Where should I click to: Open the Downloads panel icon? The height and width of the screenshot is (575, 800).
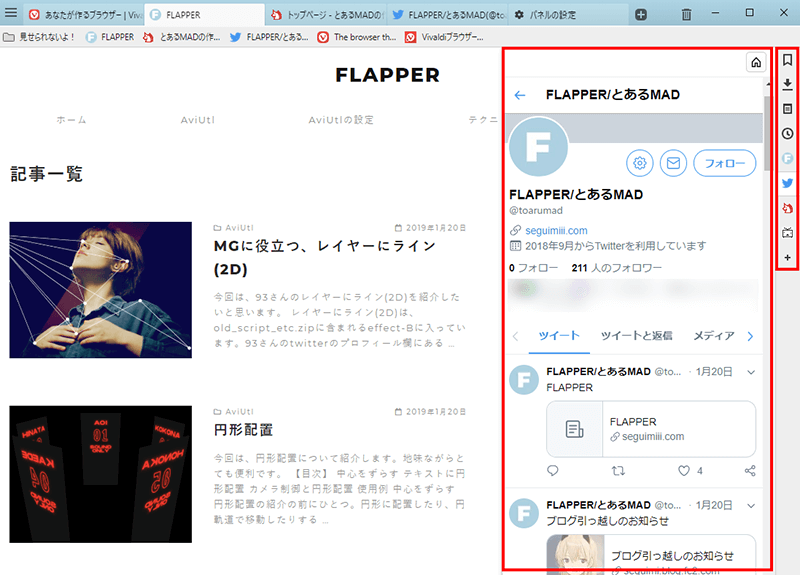pos(787,84)
